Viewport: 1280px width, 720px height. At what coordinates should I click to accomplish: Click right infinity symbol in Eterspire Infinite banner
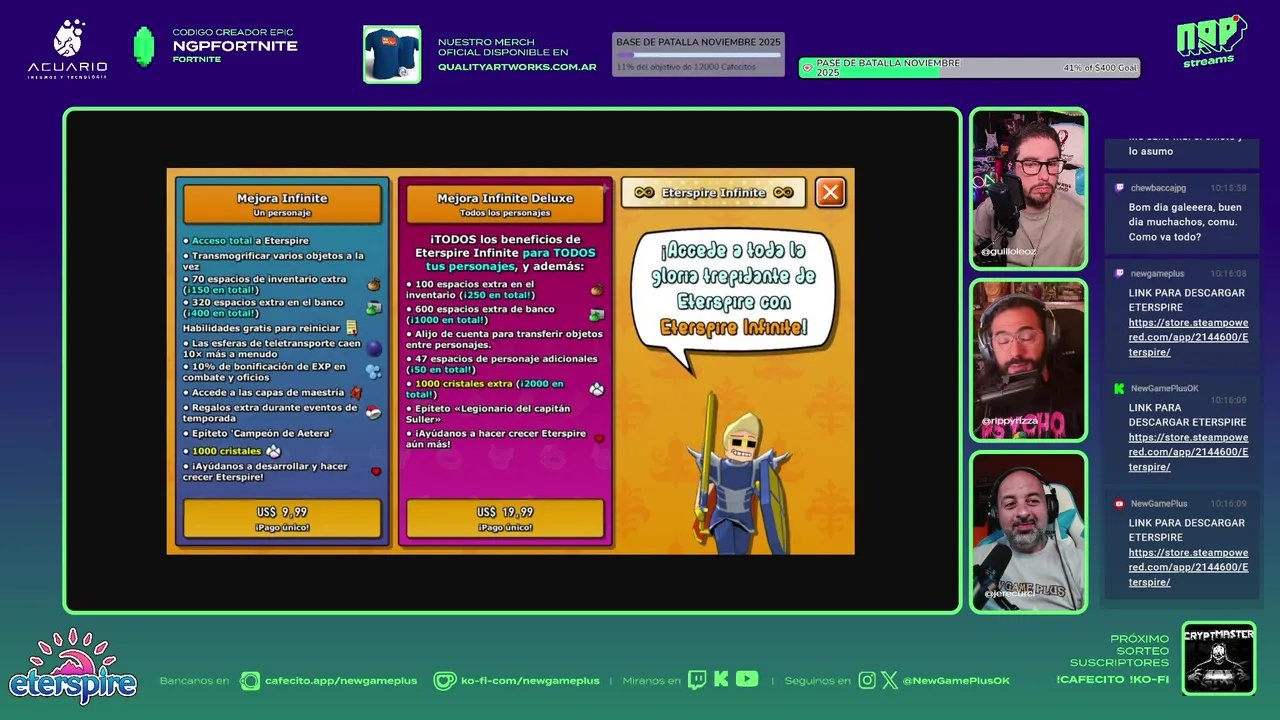coord(783,192)
